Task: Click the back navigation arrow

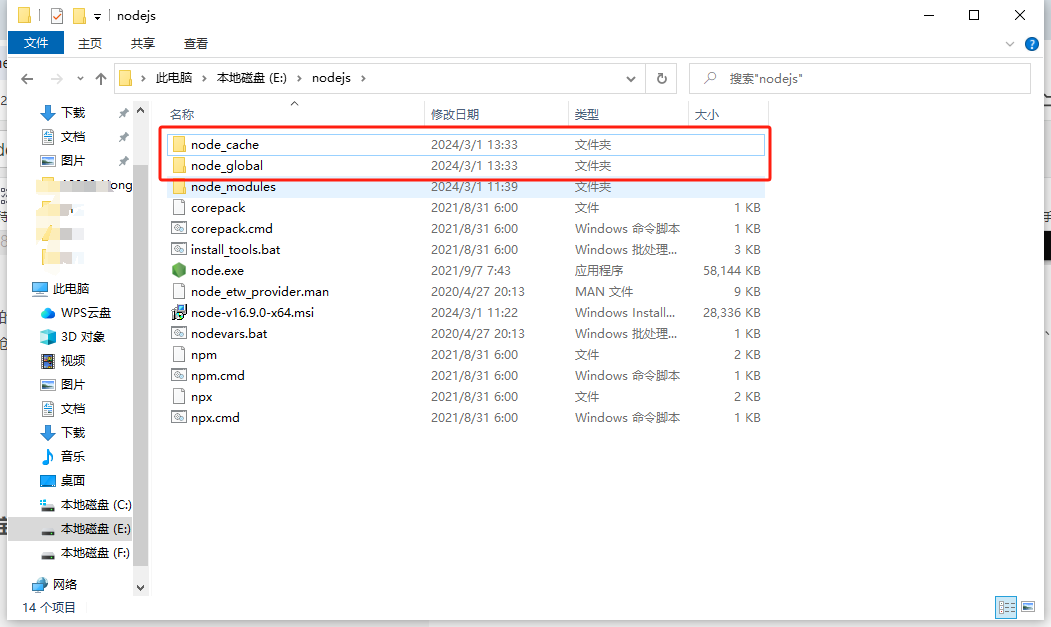Action: pyautogui.click(x=28, y=79)
